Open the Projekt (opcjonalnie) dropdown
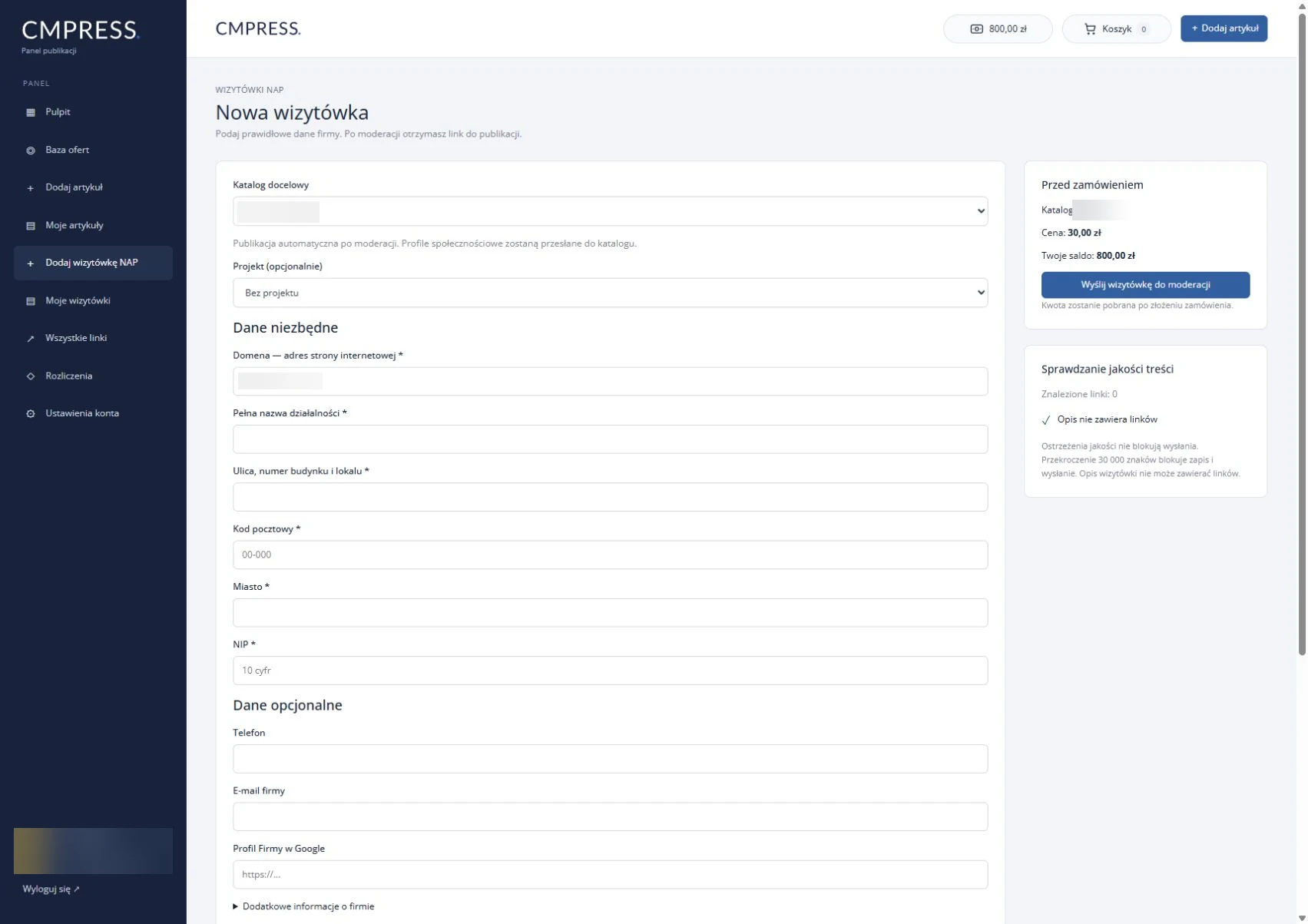1308x924 pixels. pos(610,293)
